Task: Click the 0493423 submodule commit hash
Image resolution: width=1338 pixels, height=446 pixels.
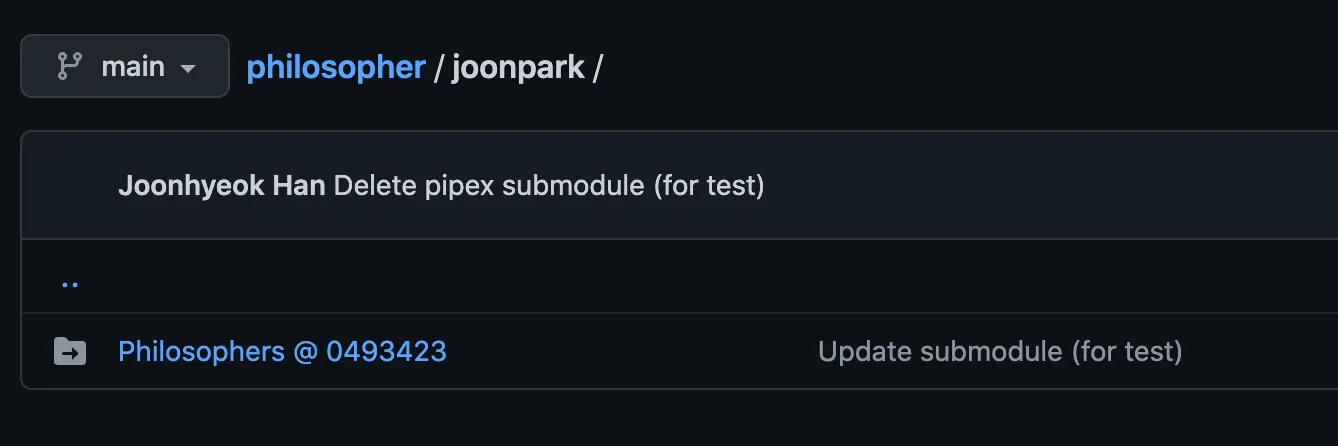Action: 386,351
